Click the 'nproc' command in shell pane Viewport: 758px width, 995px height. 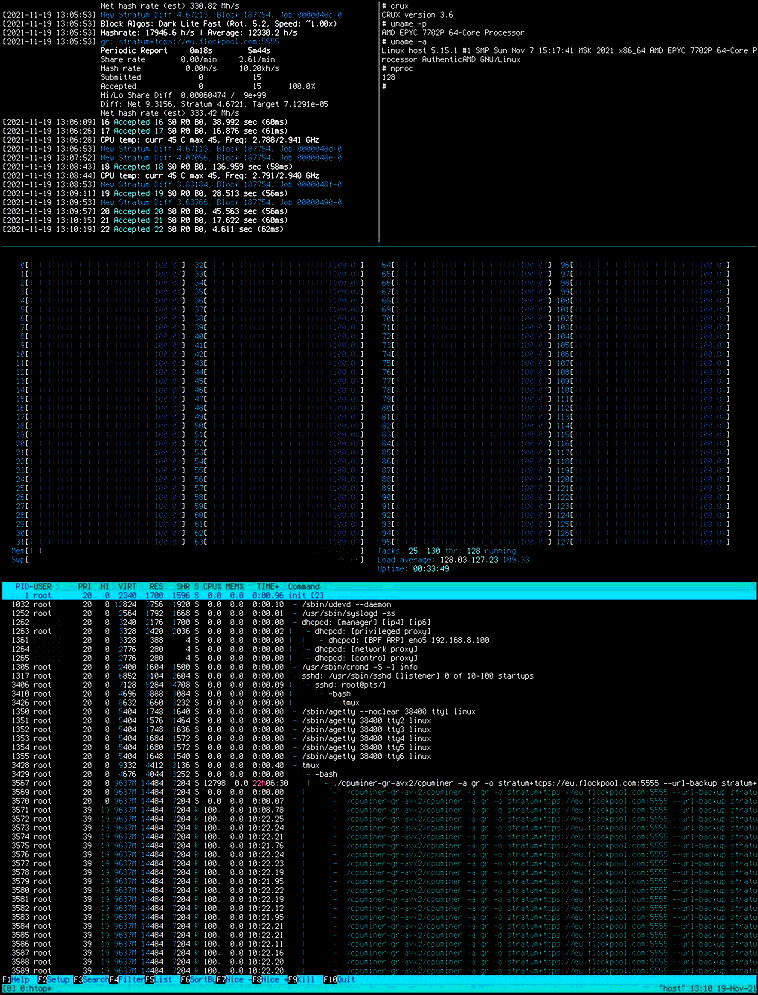[398, 68]
